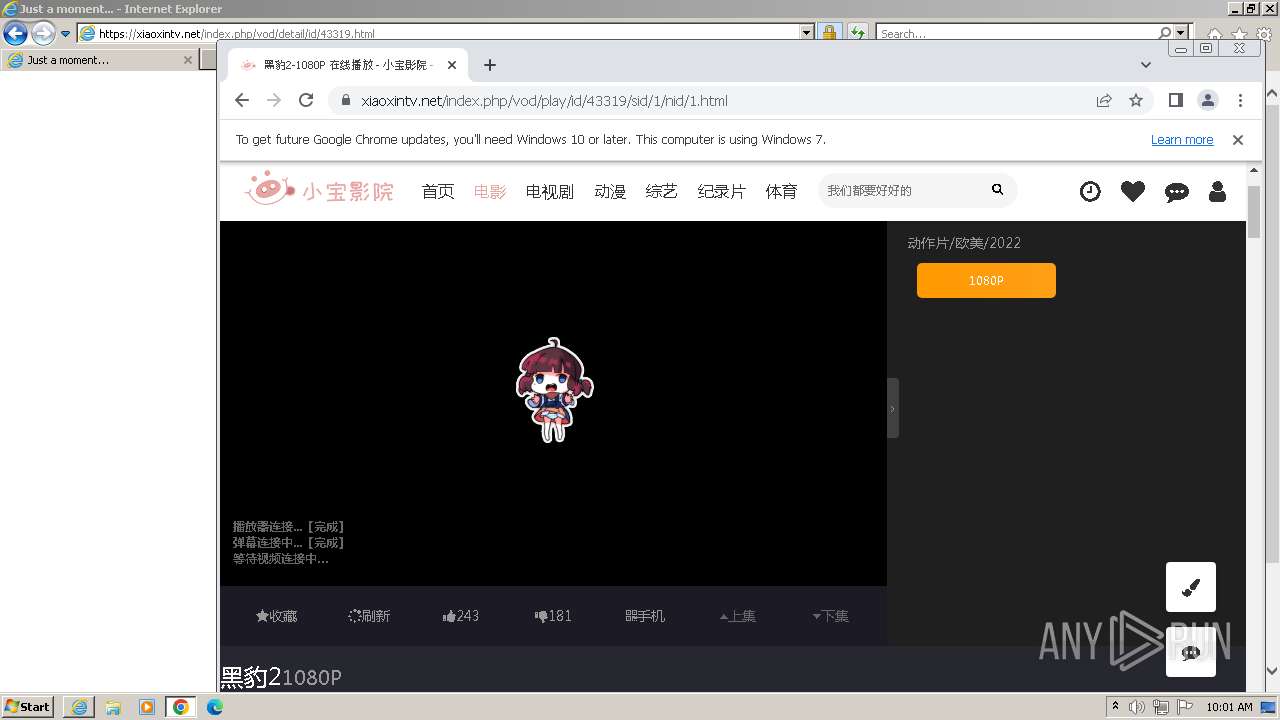Click Internet Explorer forward arrow button
The image size is (1280, 720).
pos(43,33)
